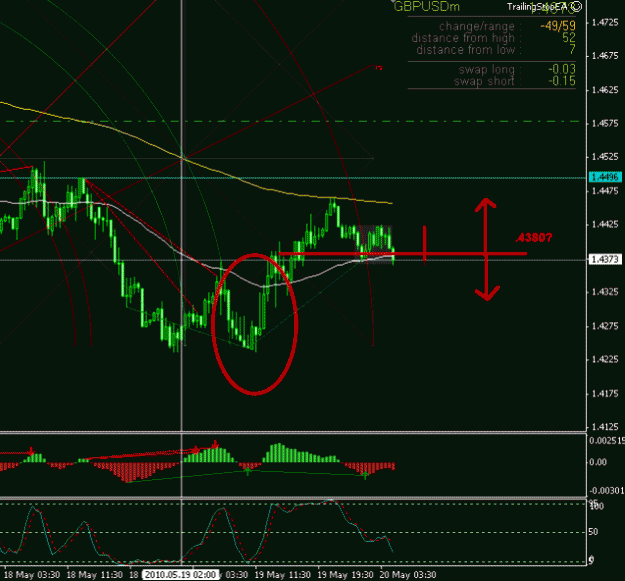Click the "swap short :" label
The image size is (625, 581).
487,81
